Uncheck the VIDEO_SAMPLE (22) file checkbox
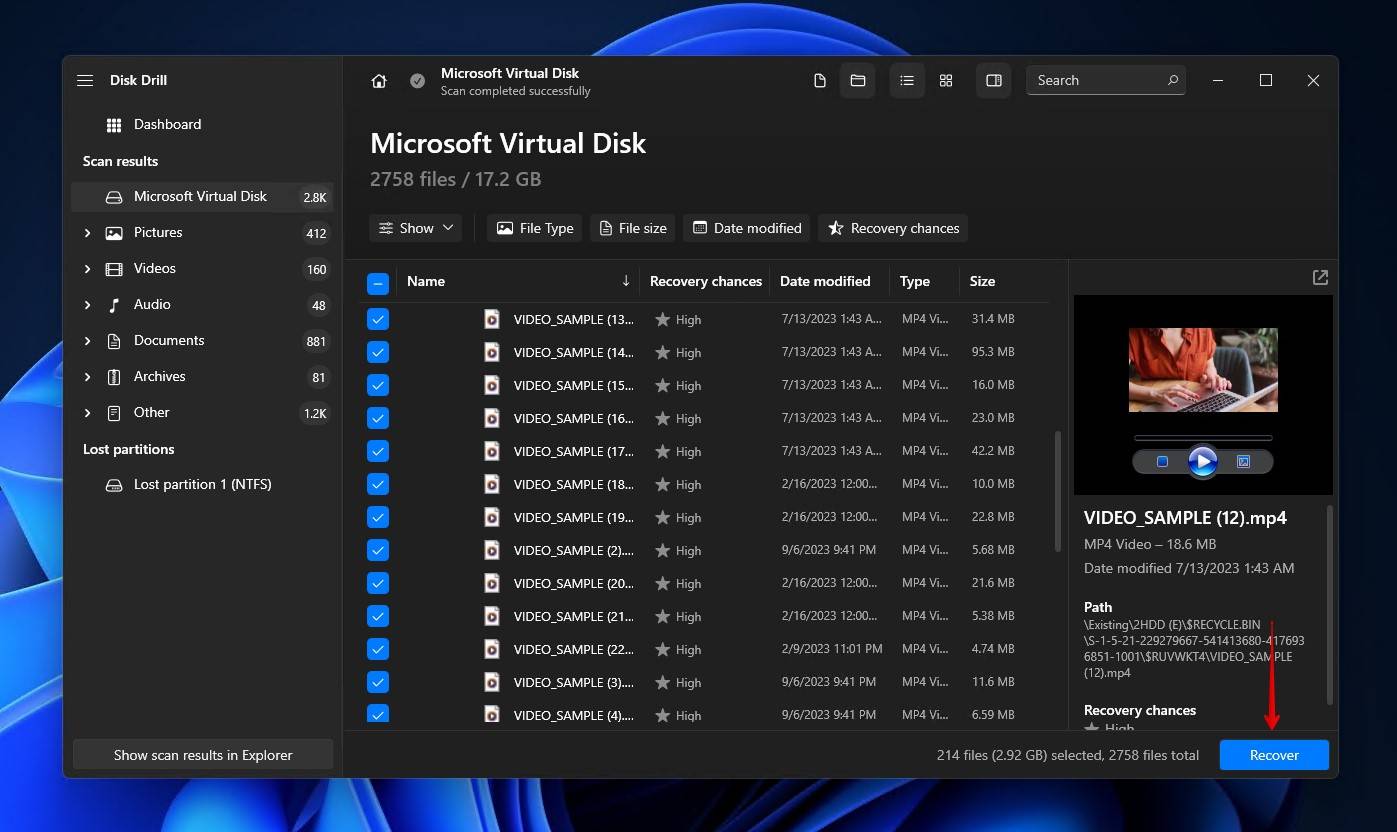 coord(378,649)
